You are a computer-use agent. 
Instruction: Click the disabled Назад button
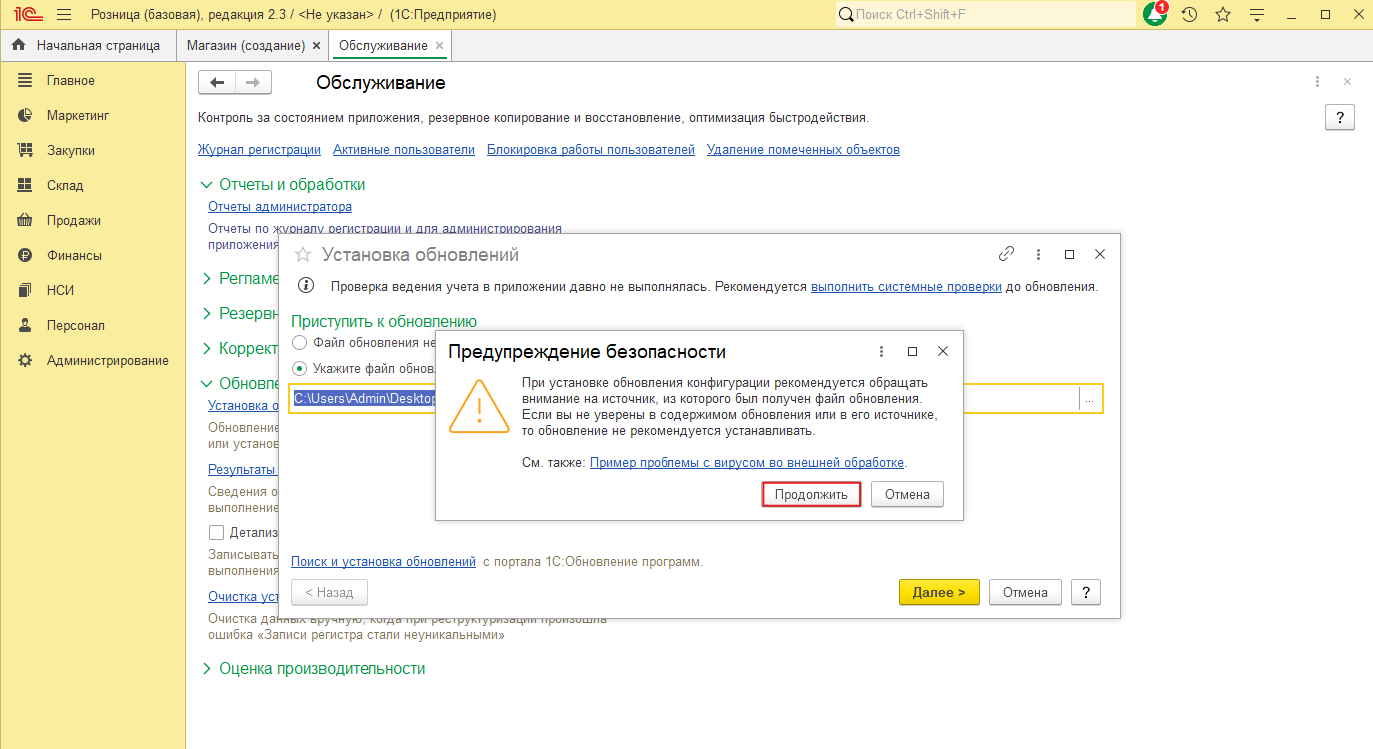pyautogui.click(x=329, y=592)
